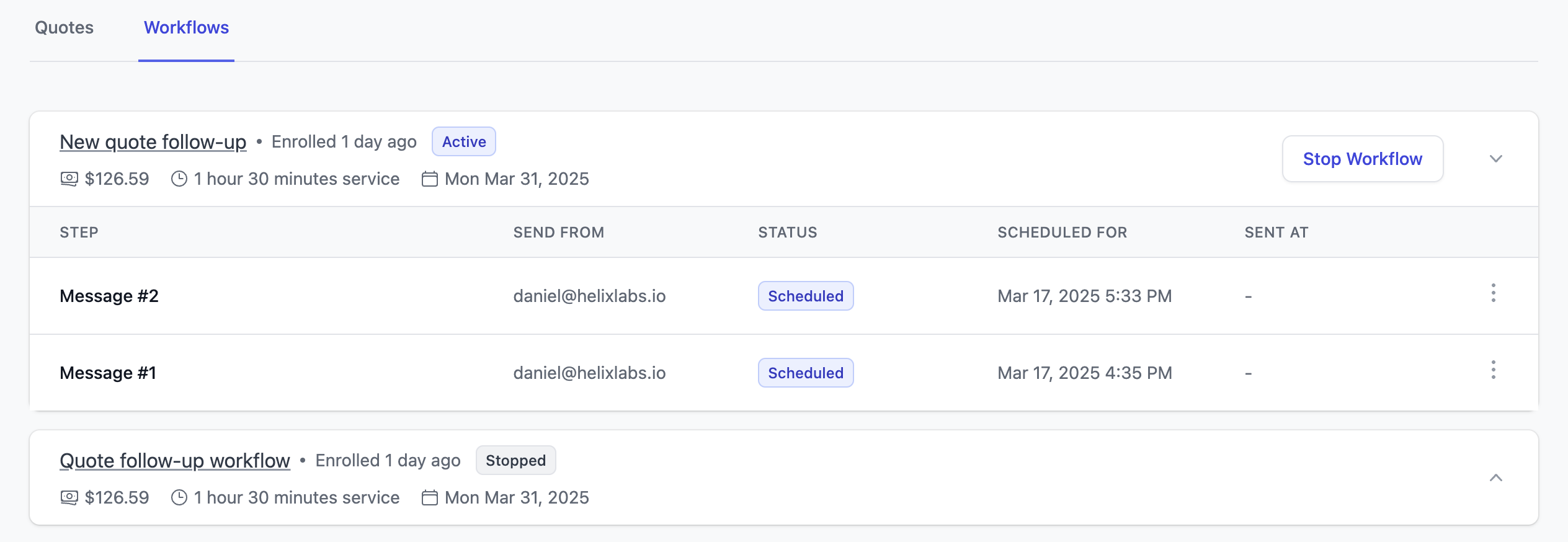Image resolution: width=1568 pixels, height=542 pixels.
Task: Open the three-dot menu for Message #1
Action: click(1494, 370)
